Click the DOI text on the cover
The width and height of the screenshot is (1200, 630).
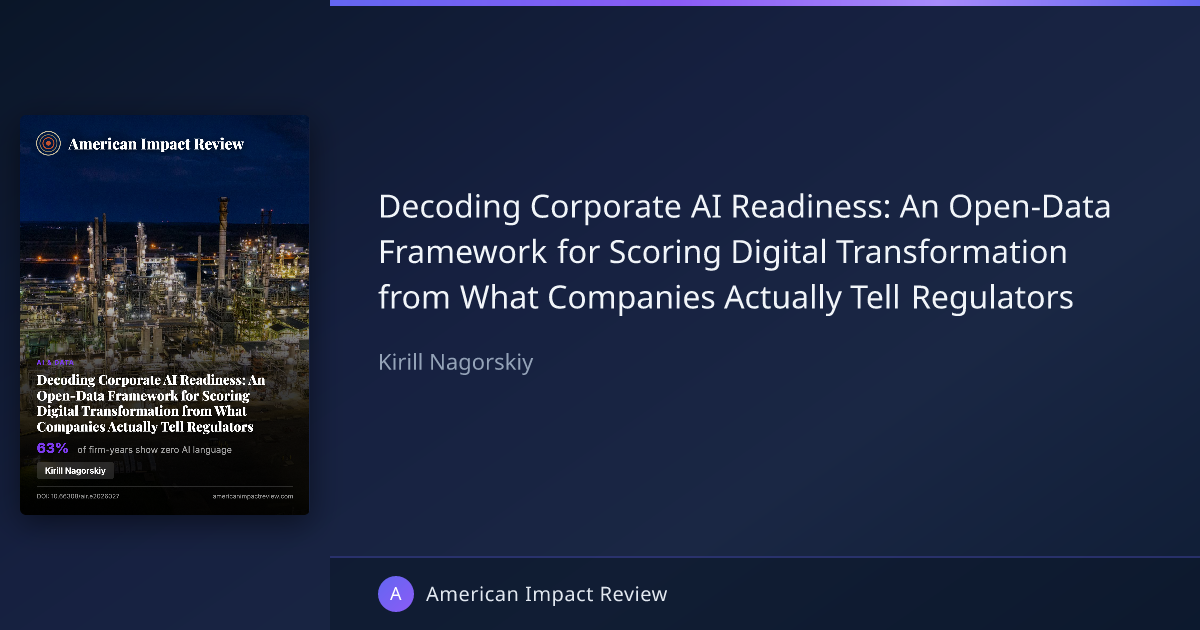(x=78, y=496)
